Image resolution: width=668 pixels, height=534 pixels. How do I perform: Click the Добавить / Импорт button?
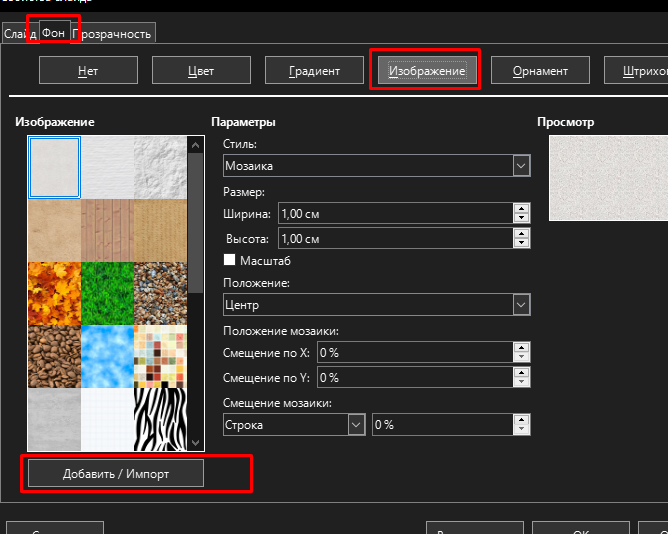coord(116,473)
